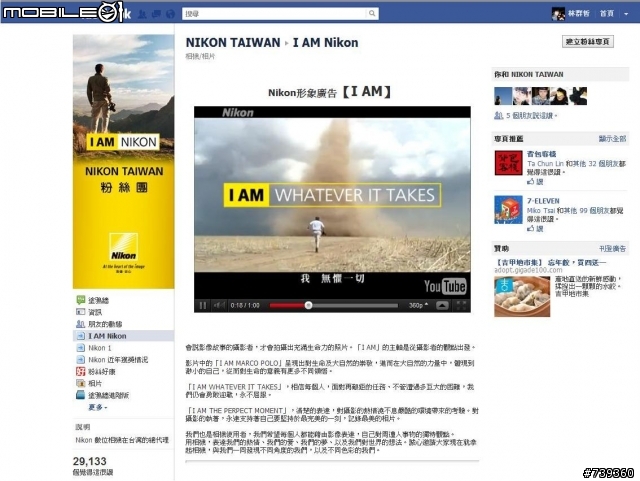Open the 粉絲好康 tab red icon

point(81,372)
